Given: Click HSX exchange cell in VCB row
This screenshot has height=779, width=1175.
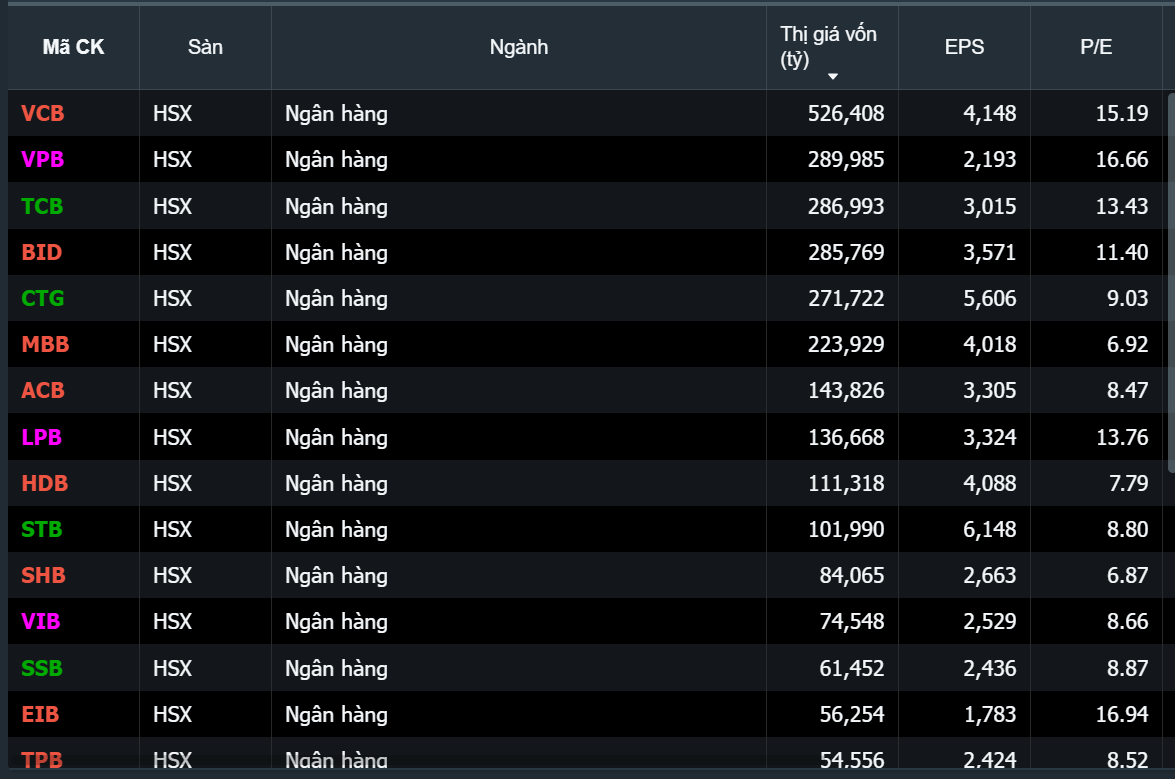Looking at the screenshot, I should (x=172, y=113).
